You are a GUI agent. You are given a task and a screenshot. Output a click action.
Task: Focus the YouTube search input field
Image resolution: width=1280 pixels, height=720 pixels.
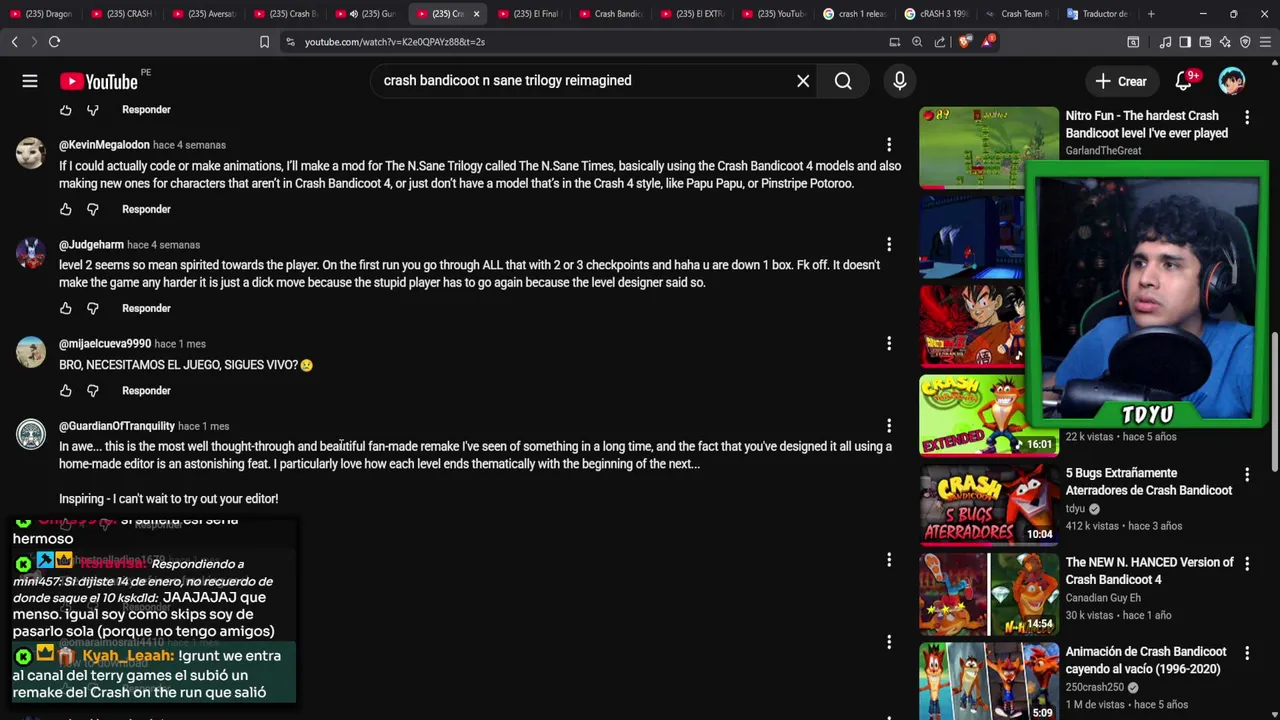click(585, 81)
